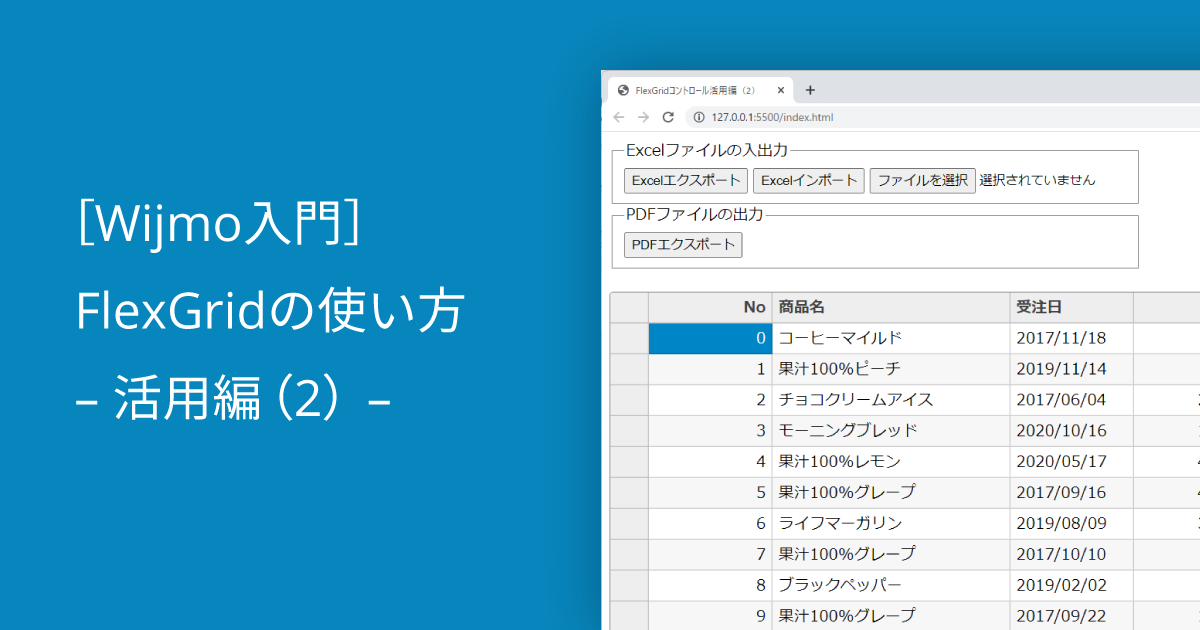Close the FlexGridコントロール活用編（2）tab
This screenshot has width=1200, height=630.
pos(781,90)
